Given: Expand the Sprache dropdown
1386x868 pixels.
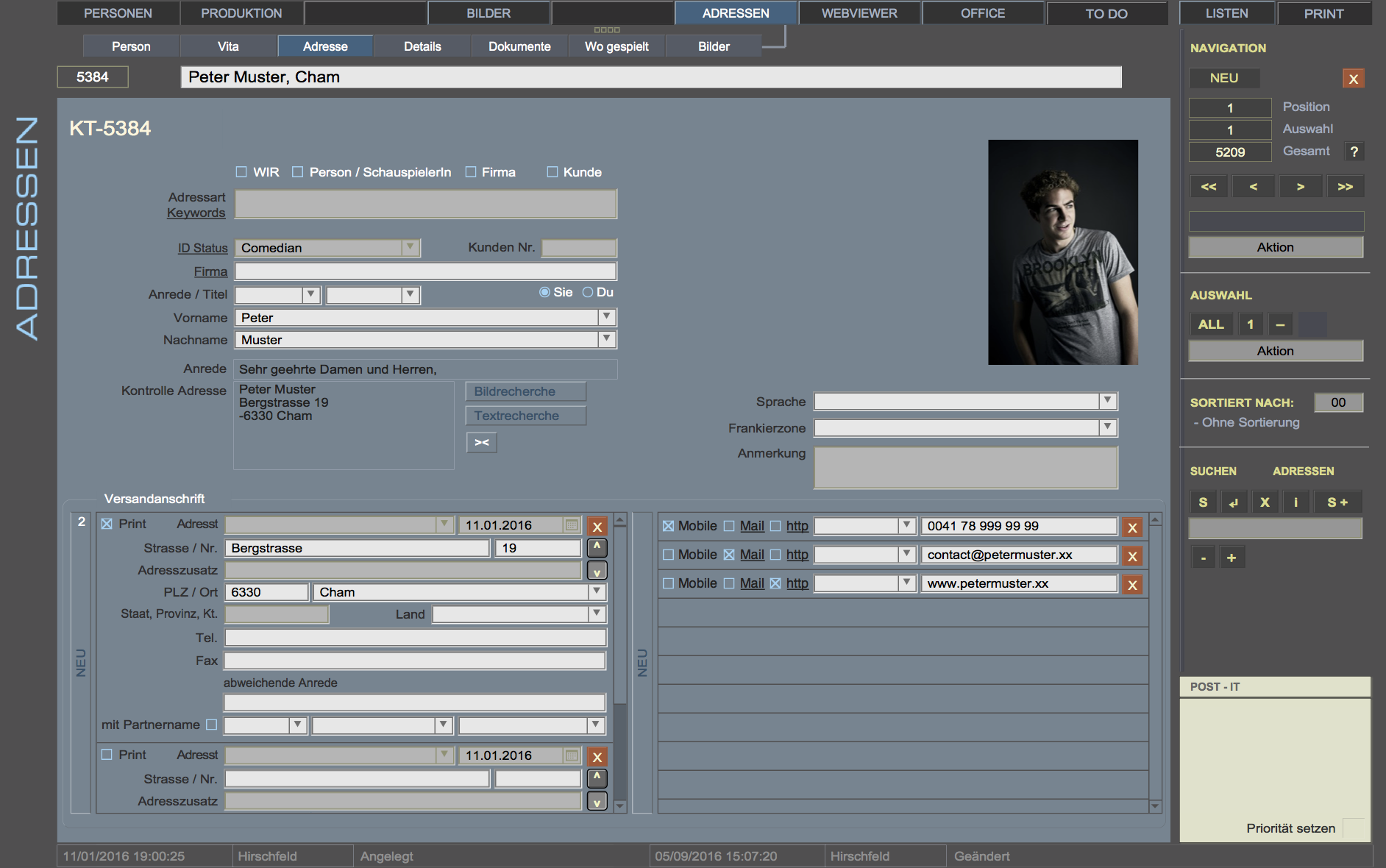Looking at the screenshot, I should coord(1107,401).
